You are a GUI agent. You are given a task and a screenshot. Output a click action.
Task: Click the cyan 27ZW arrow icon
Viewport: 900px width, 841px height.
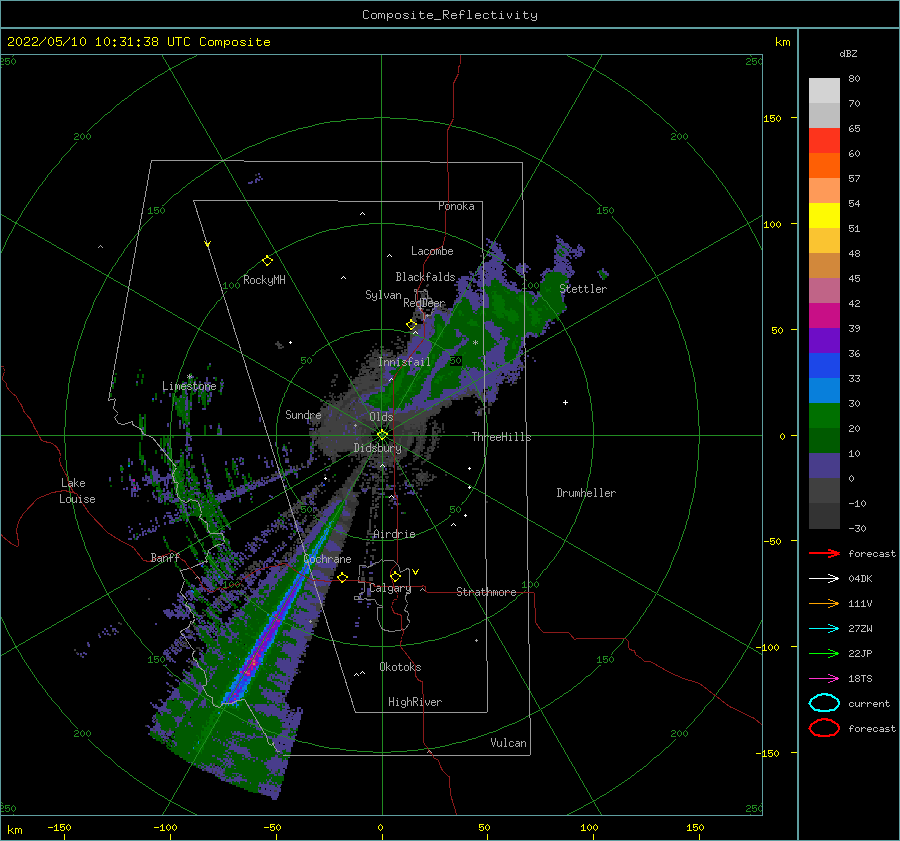click(824, 628)
